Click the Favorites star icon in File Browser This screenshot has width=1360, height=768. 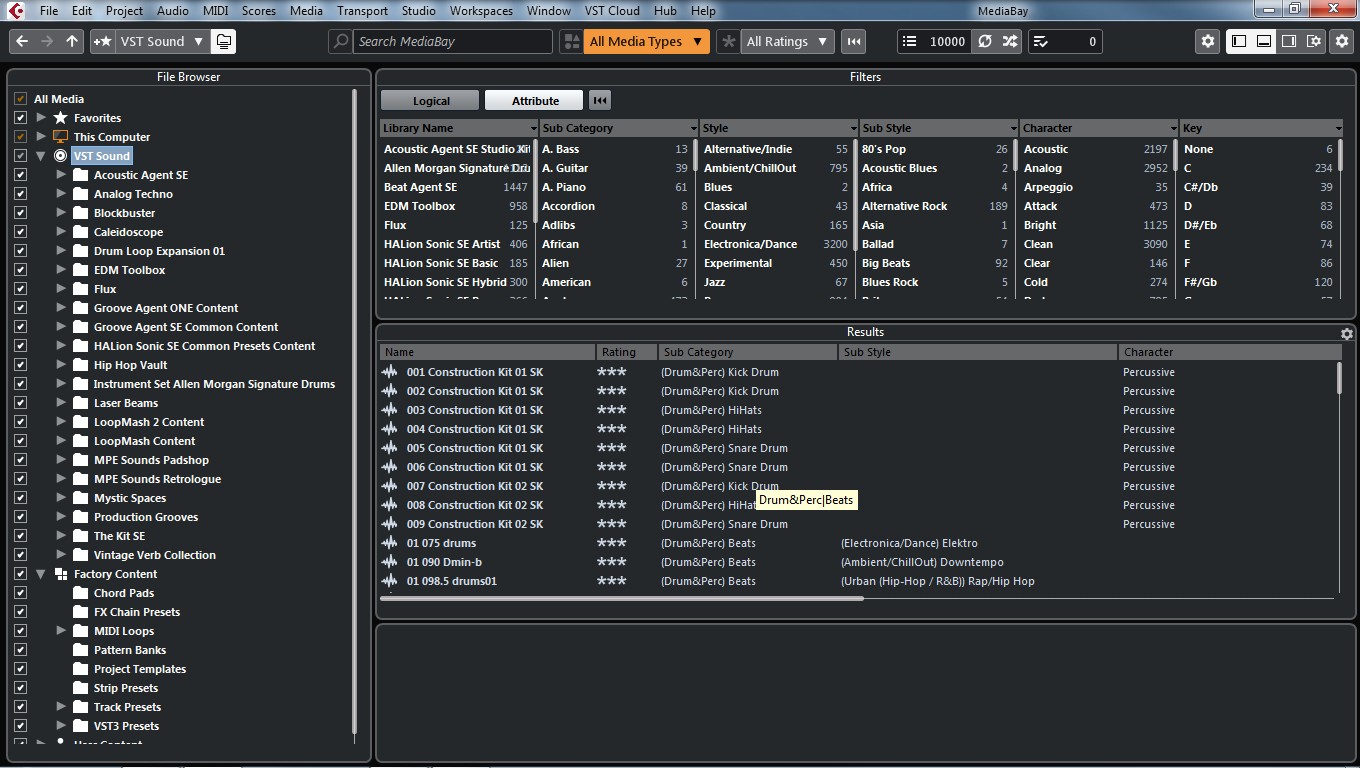point(60,118)
